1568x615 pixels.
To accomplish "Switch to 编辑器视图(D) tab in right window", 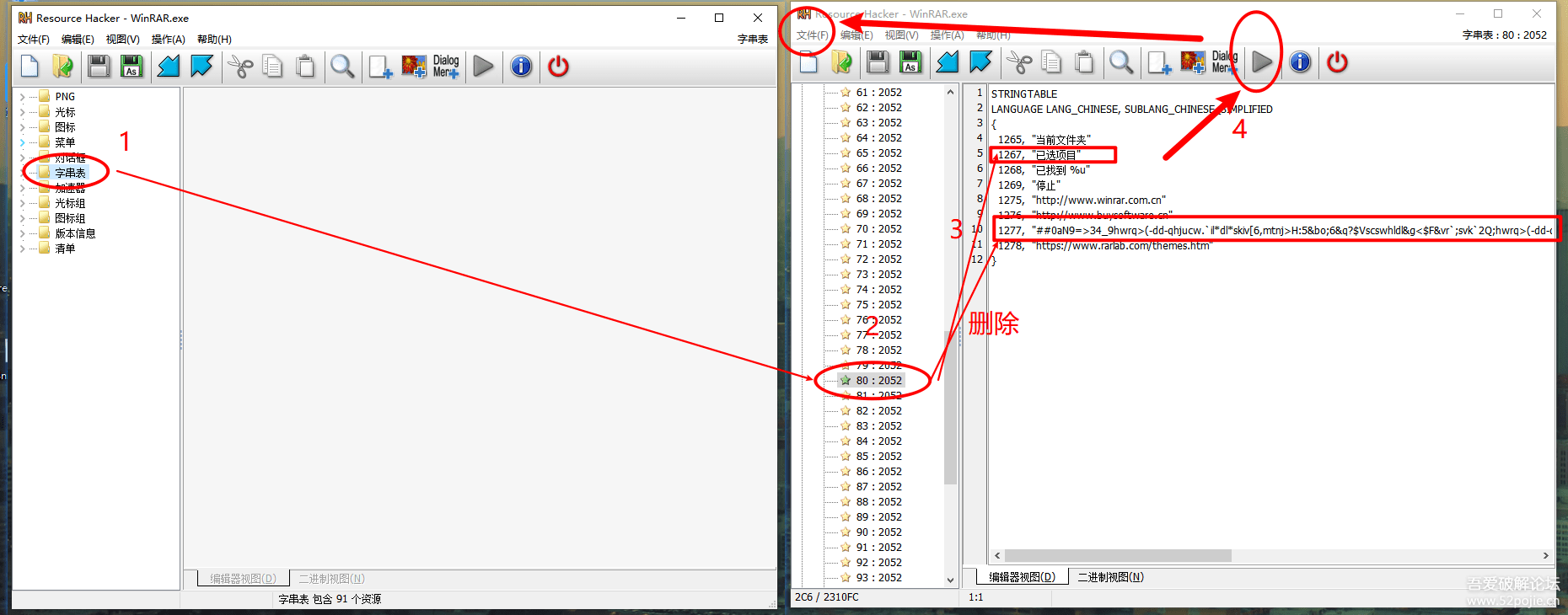I will 1022,577.
